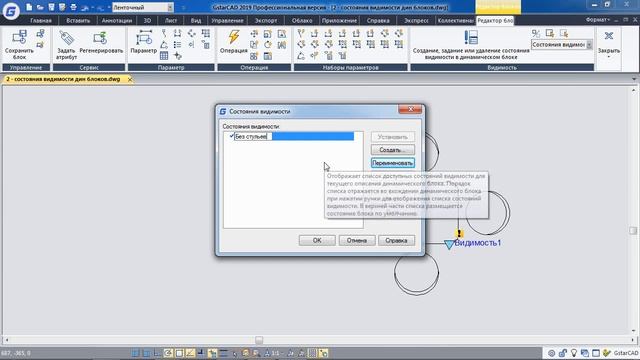Click the Регенерировать icon
The image size is (640, 360).
pyautogui.click(x=100, y=38)
